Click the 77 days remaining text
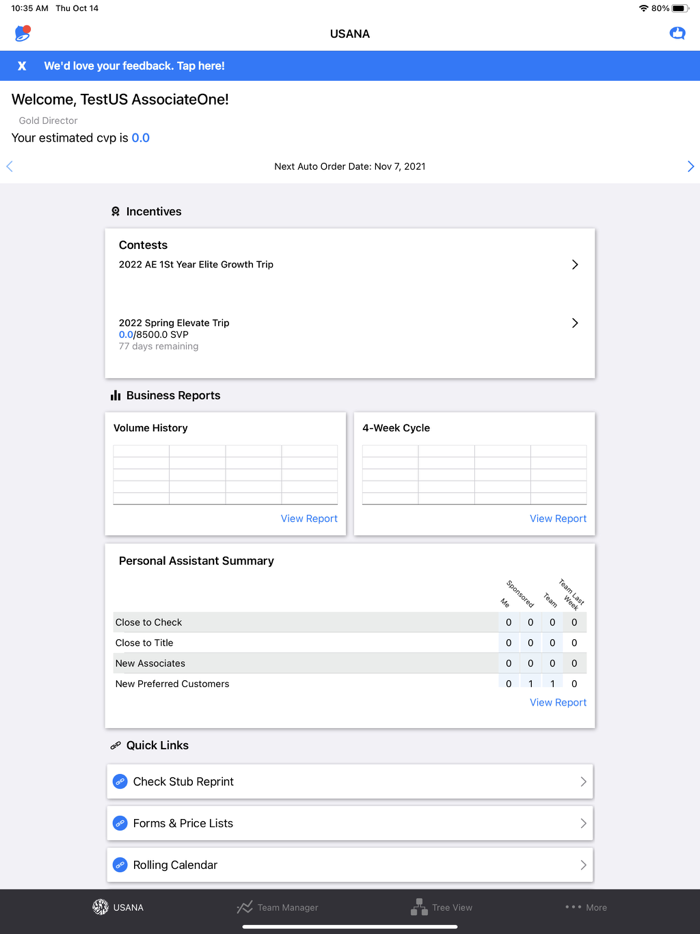This screenshot has width=700, height=934. click(158, 346)
